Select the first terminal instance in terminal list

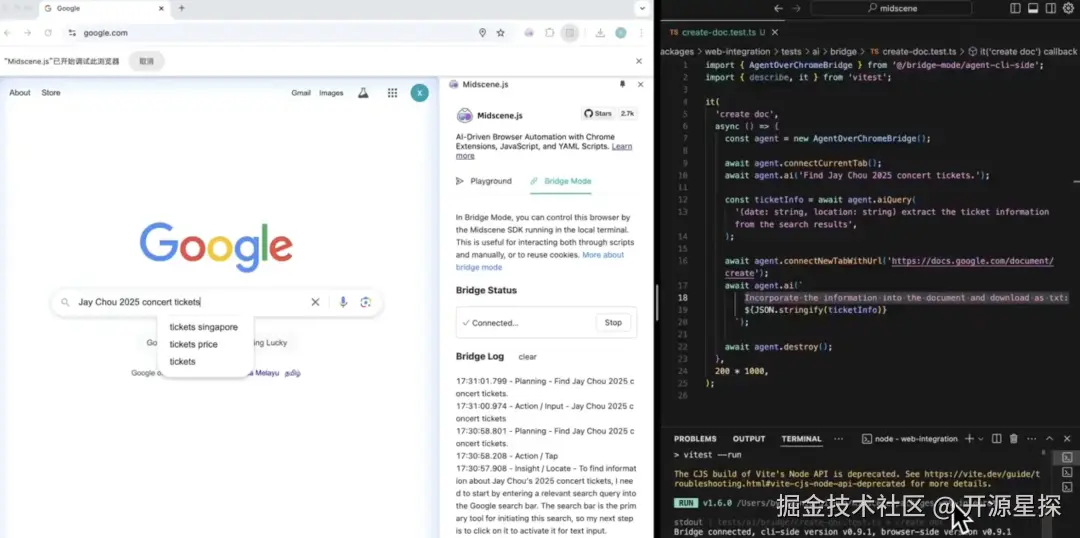click(x=1067, y=457)
